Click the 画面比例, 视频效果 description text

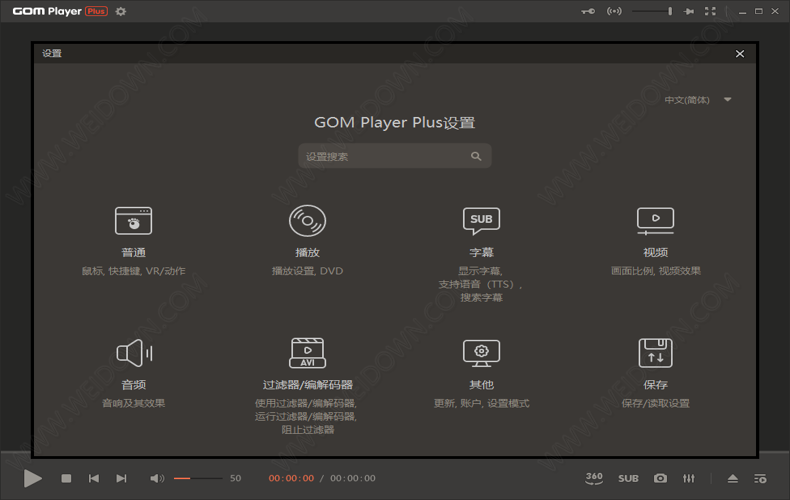click(x=655, y=271)
